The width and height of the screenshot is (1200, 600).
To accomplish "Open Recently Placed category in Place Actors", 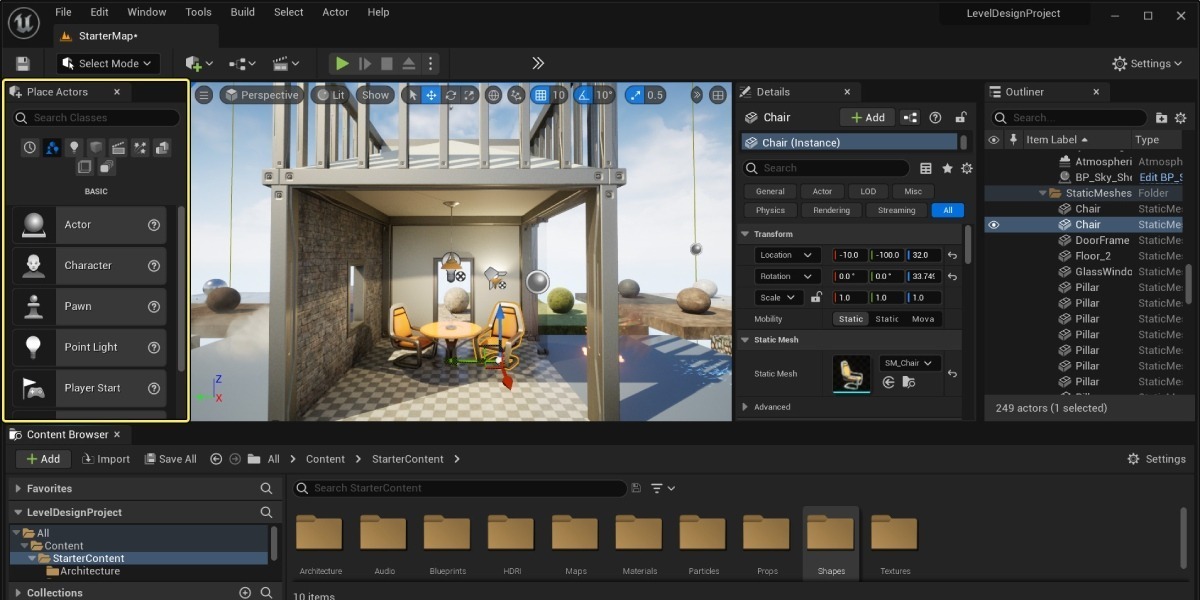I will [29, 148].
